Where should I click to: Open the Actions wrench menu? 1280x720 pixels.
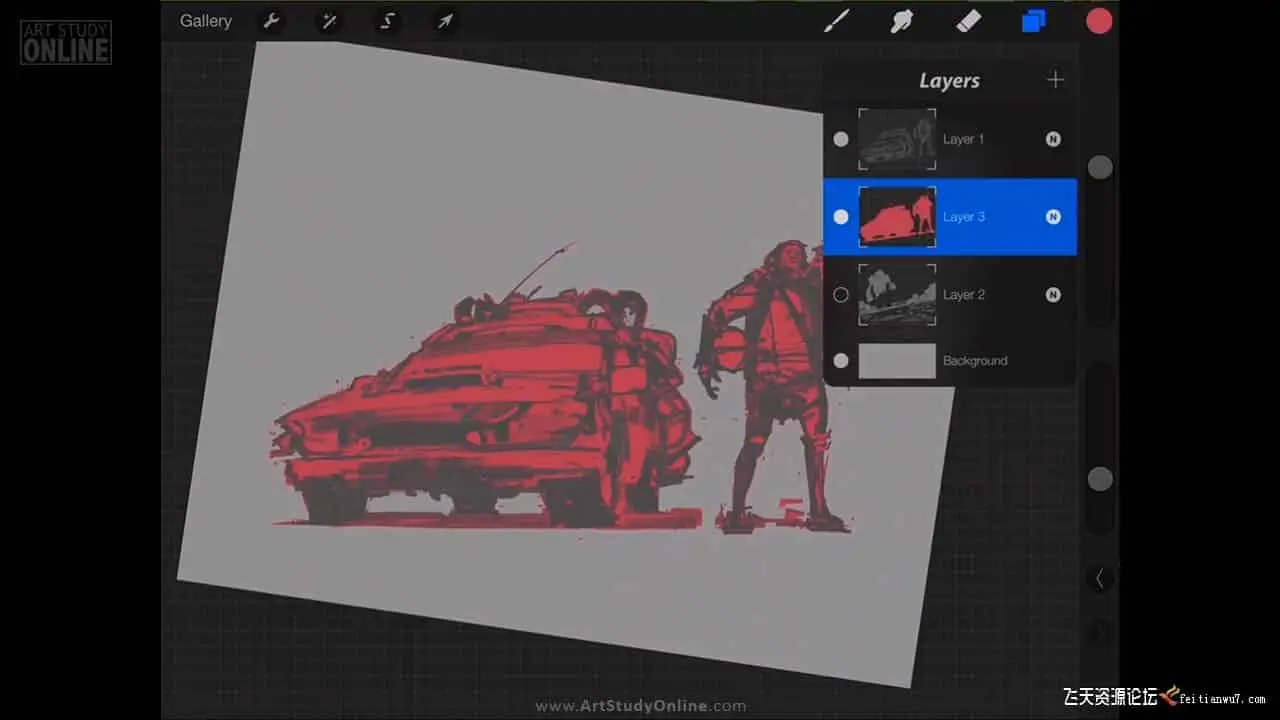[270, 21]
